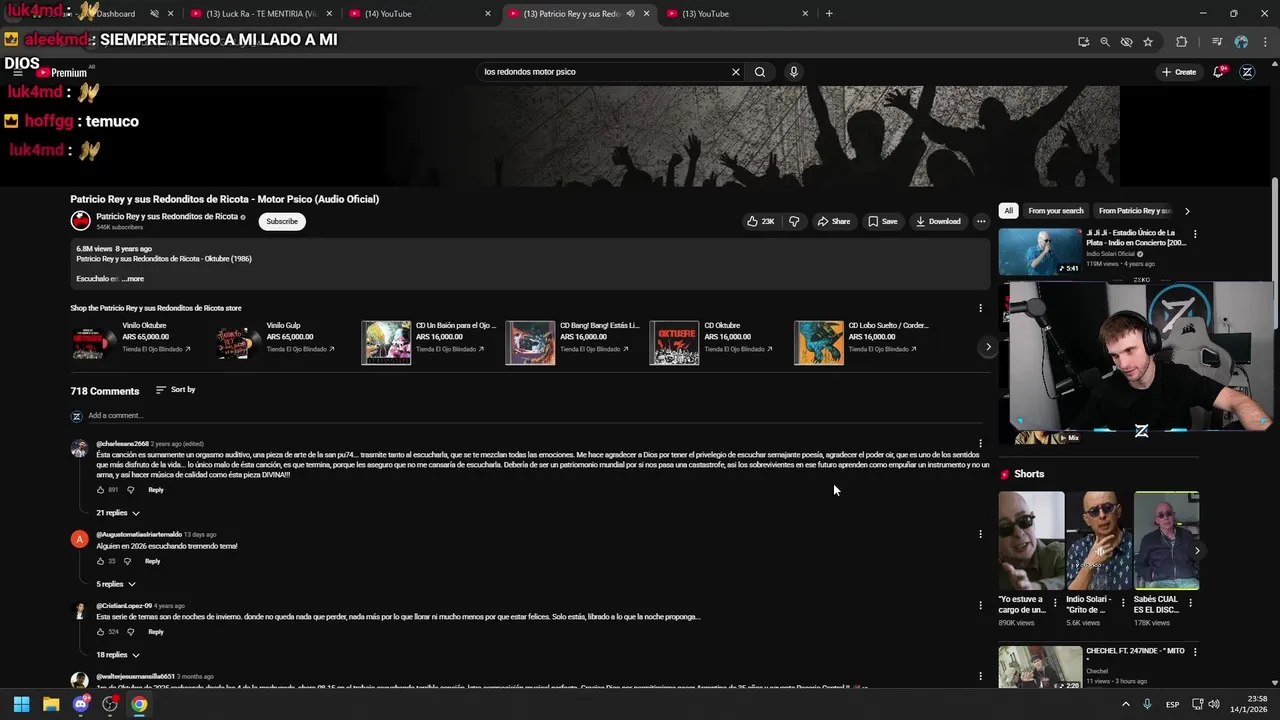
Task: Select the All filter chip
Action: pos(1009,211)
